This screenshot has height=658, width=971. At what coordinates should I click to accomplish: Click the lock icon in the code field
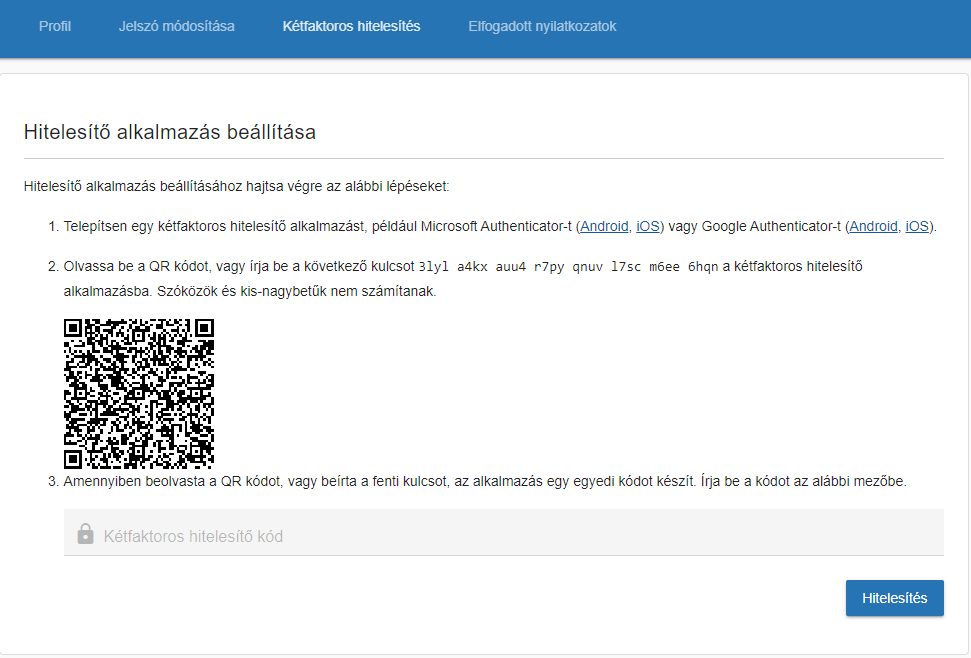[87, 535]
